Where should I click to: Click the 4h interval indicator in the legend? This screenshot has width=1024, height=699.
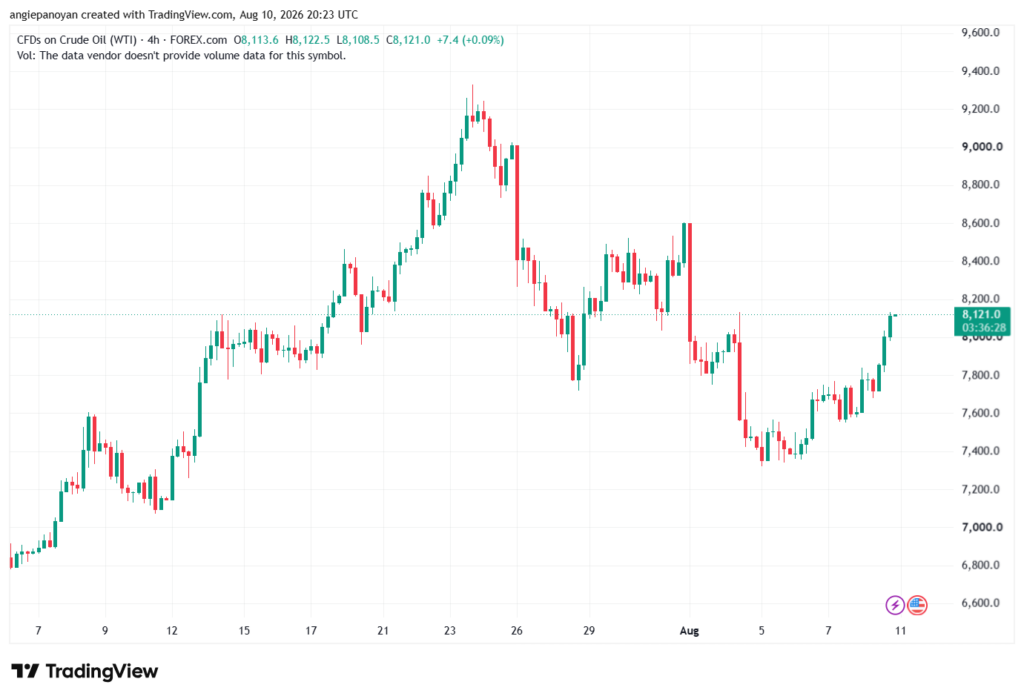click(x=153, y=40)
